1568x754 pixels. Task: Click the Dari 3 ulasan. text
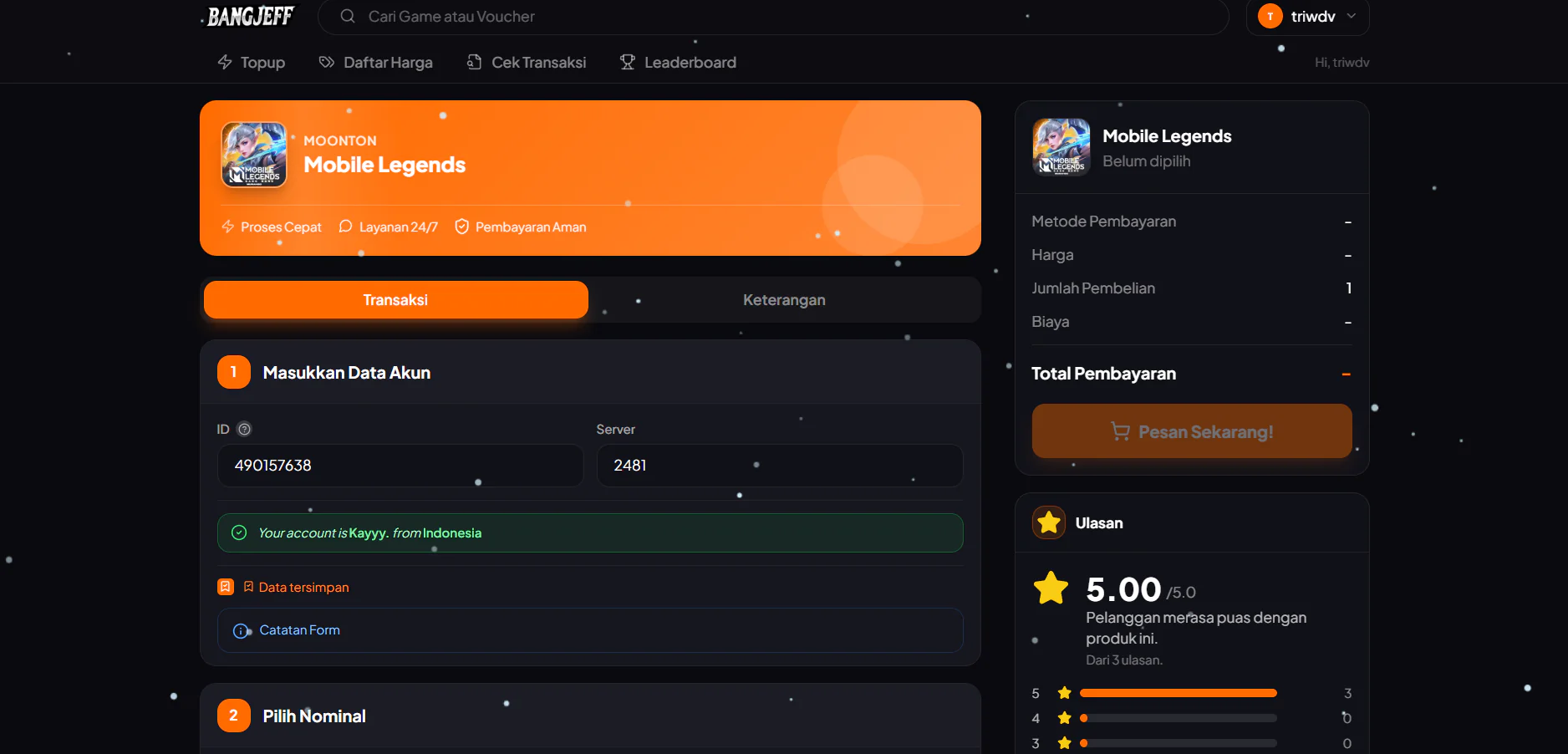click(1124, 660)
